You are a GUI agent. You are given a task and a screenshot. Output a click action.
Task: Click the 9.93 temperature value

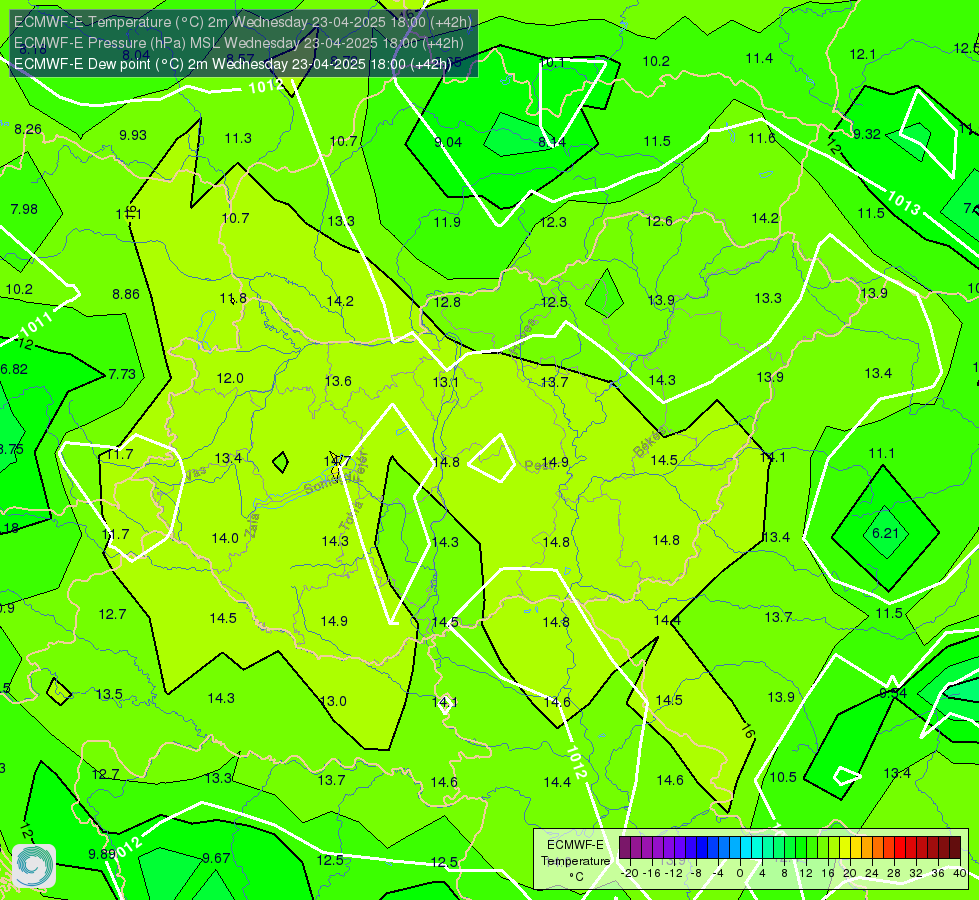[133, 135]
